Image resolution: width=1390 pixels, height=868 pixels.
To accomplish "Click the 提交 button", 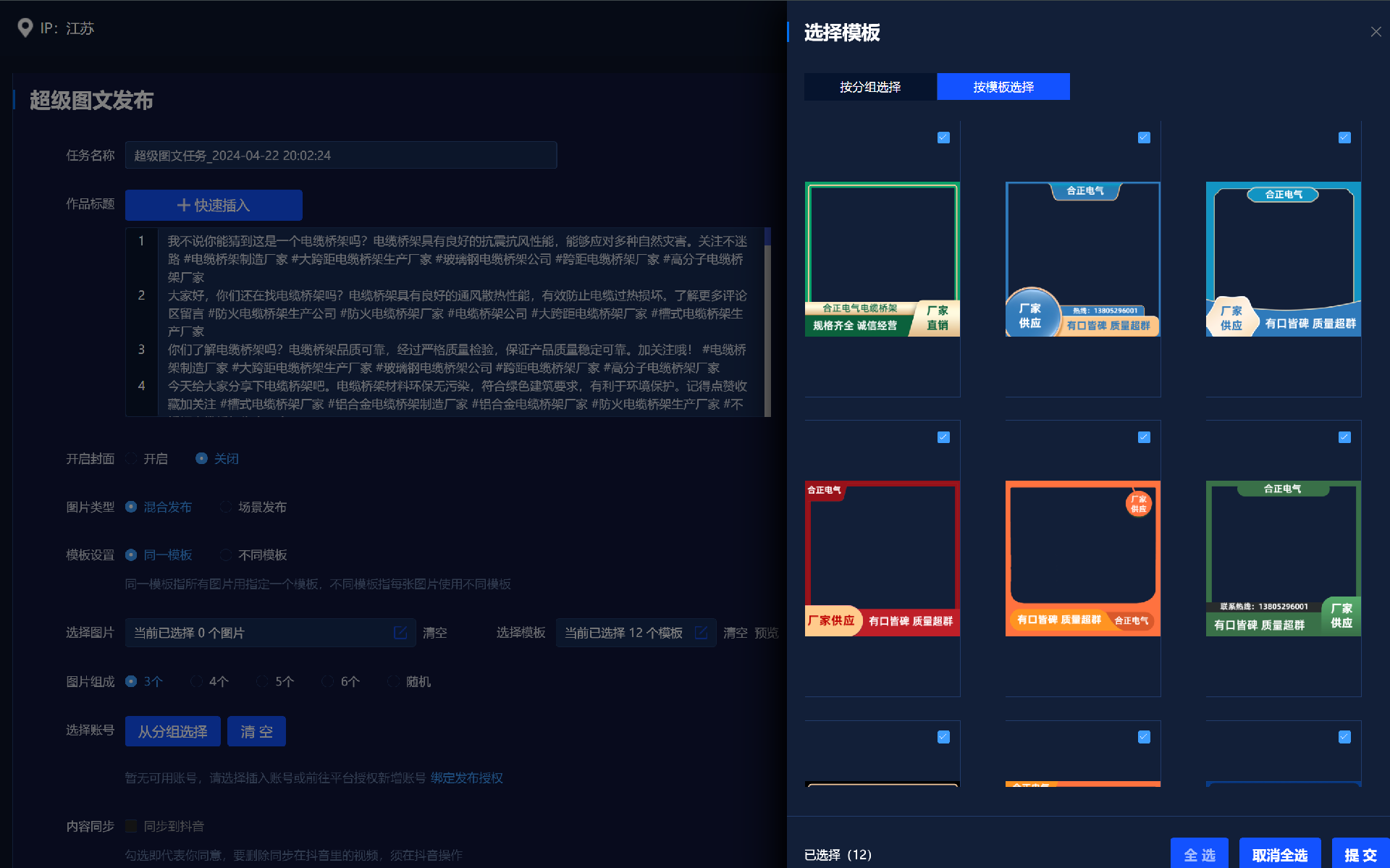I will click(1361, 854).
